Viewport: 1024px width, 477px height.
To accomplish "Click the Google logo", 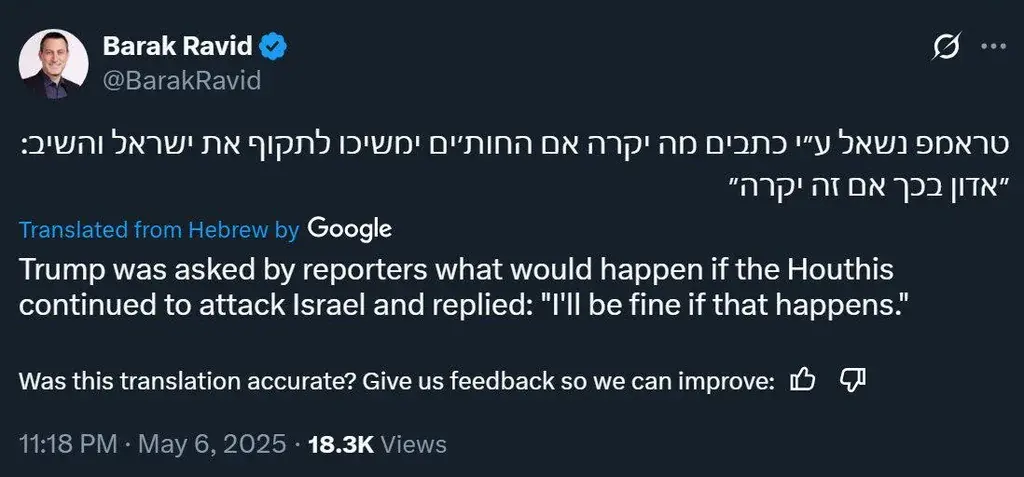I will point(349,229).
